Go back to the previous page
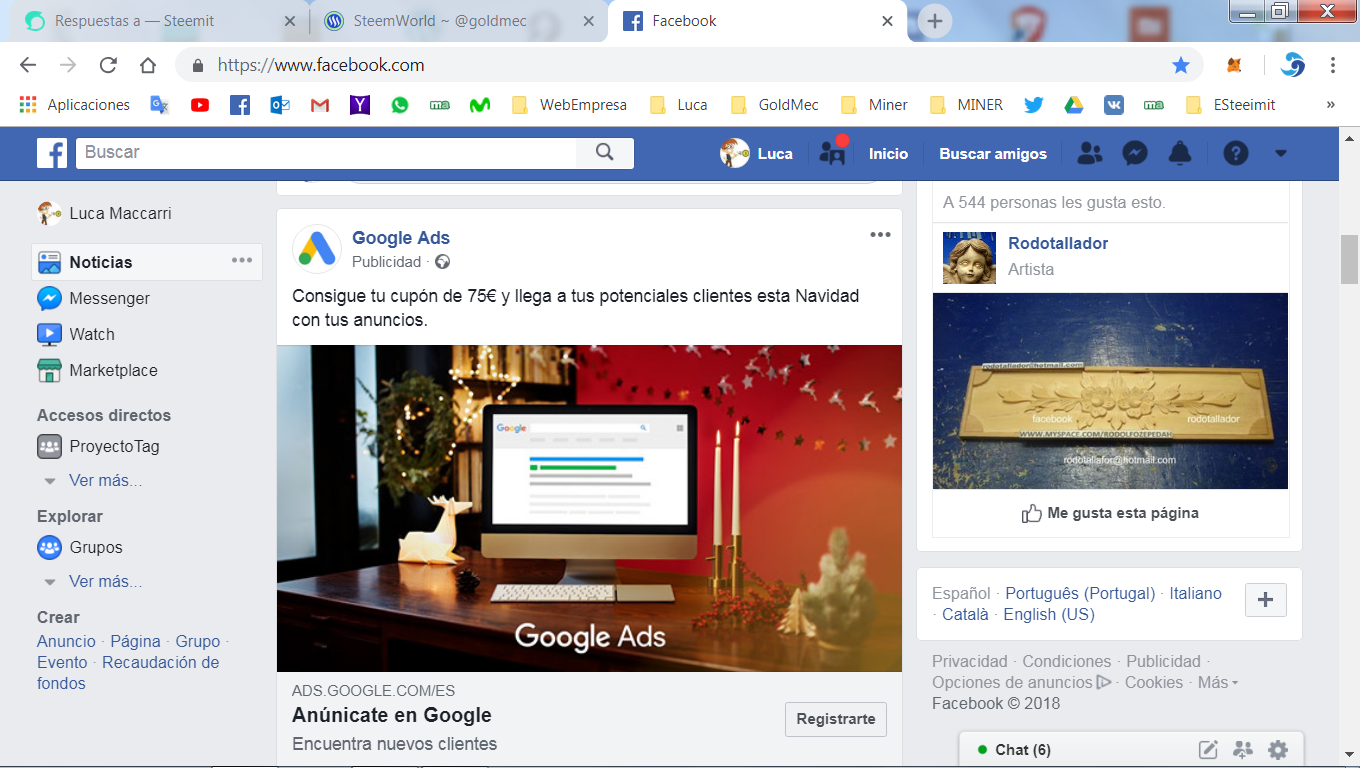Screen dimensions: 1360x768 click(28, 65)
